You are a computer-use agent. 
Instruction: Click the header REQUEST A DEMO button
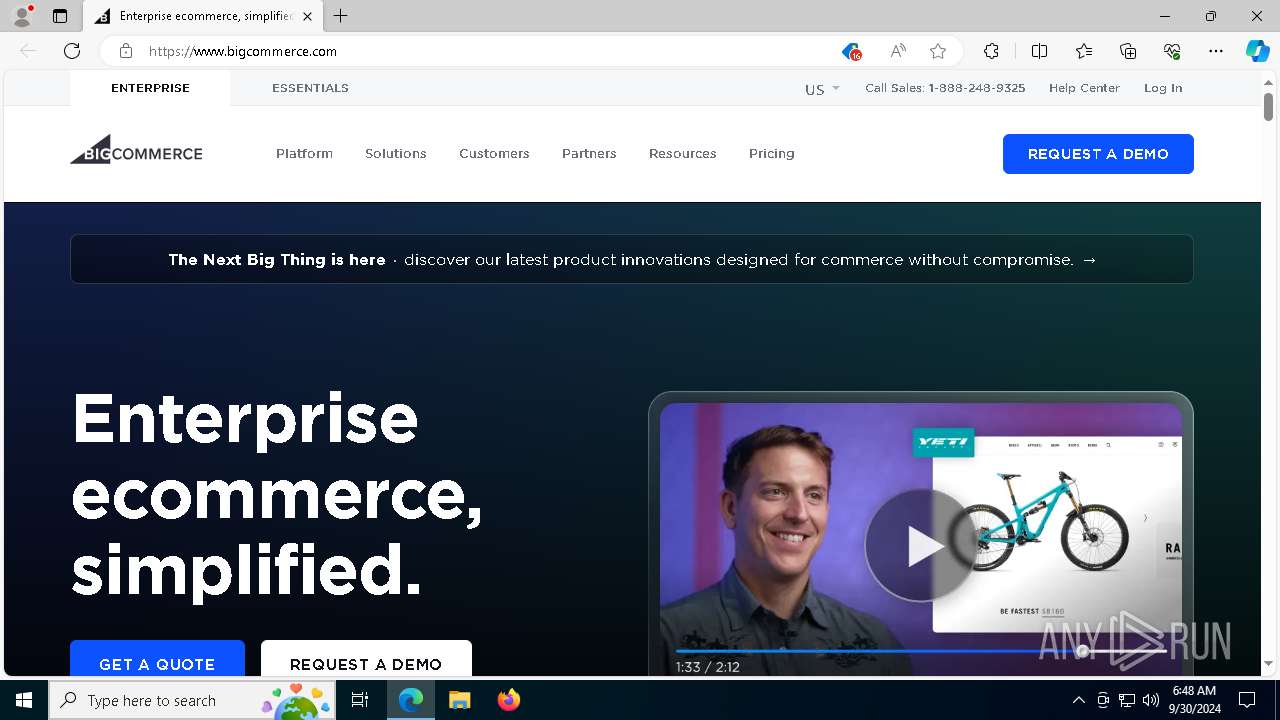click(1098, 154)
